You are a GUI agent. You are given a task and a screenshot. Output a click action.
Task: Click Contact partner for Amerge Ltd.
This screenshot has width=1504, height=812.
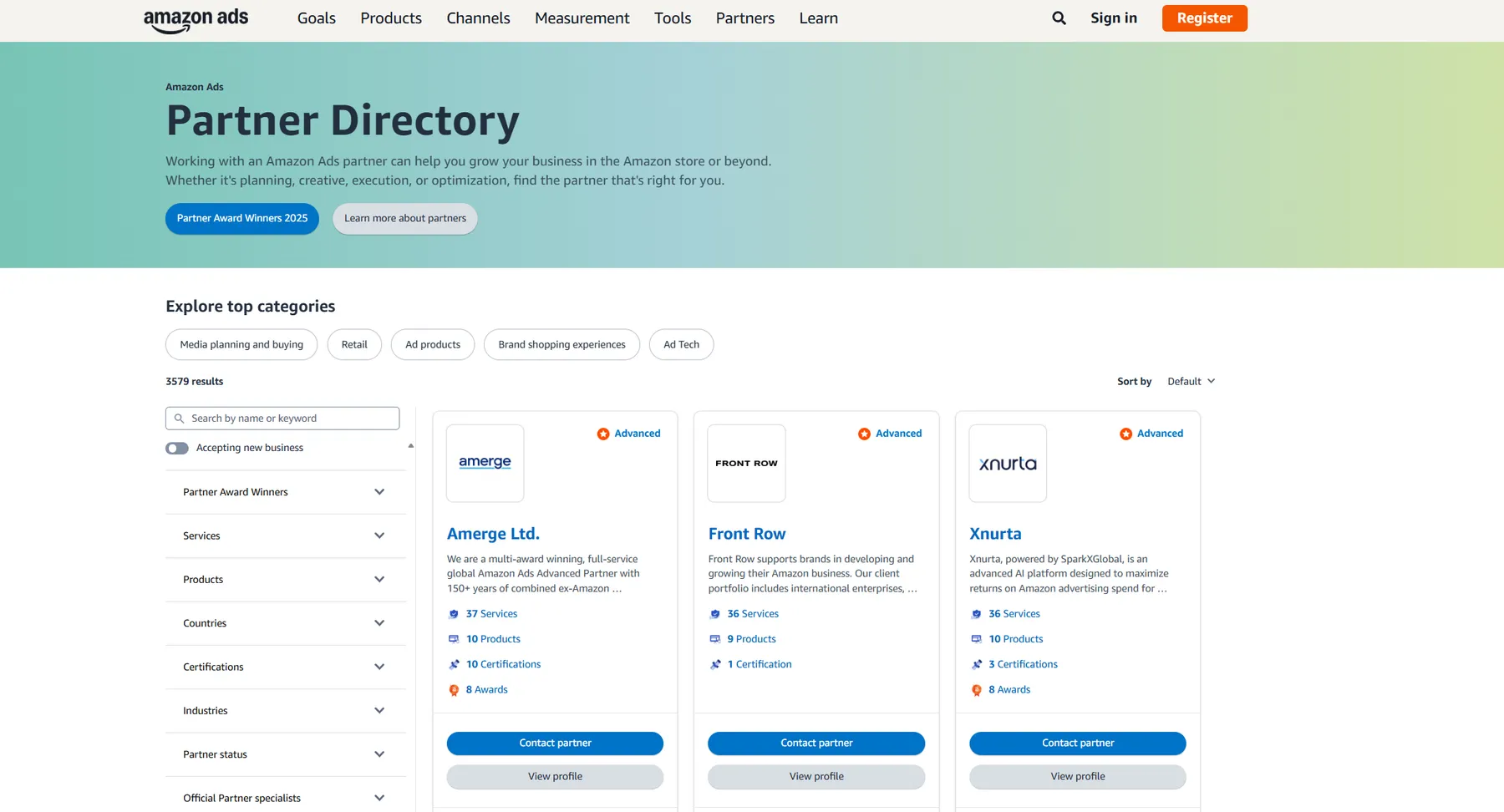point(555,743)
